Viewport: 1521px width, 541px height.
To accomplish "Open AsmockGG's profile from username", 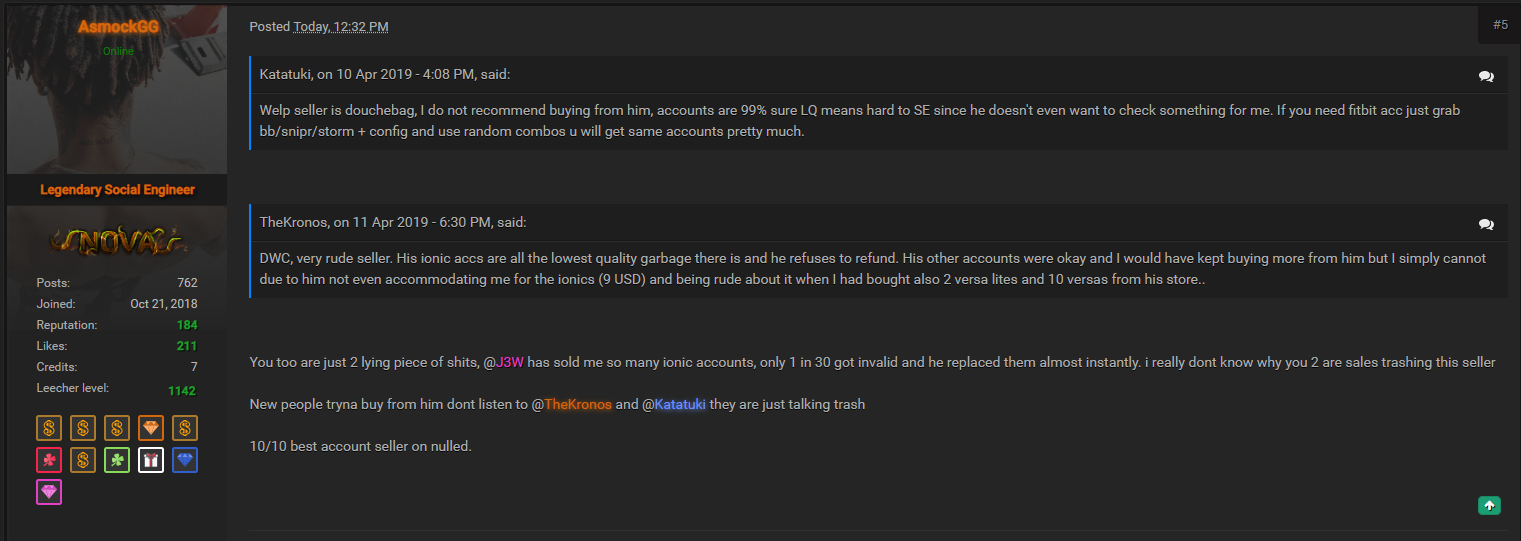I will tap(118, 27).
